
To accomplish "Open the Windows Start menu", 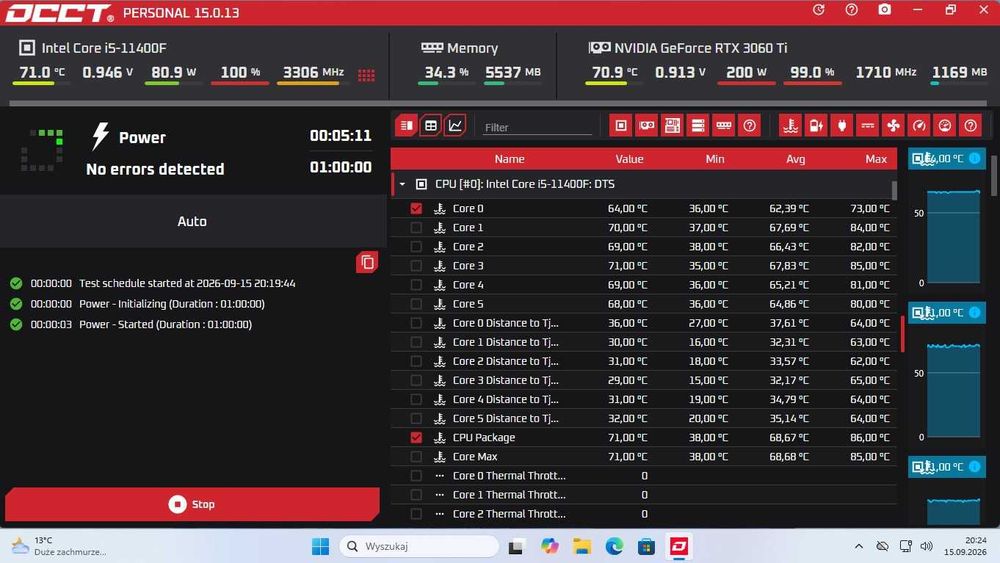I will click(x=321, y=546).
